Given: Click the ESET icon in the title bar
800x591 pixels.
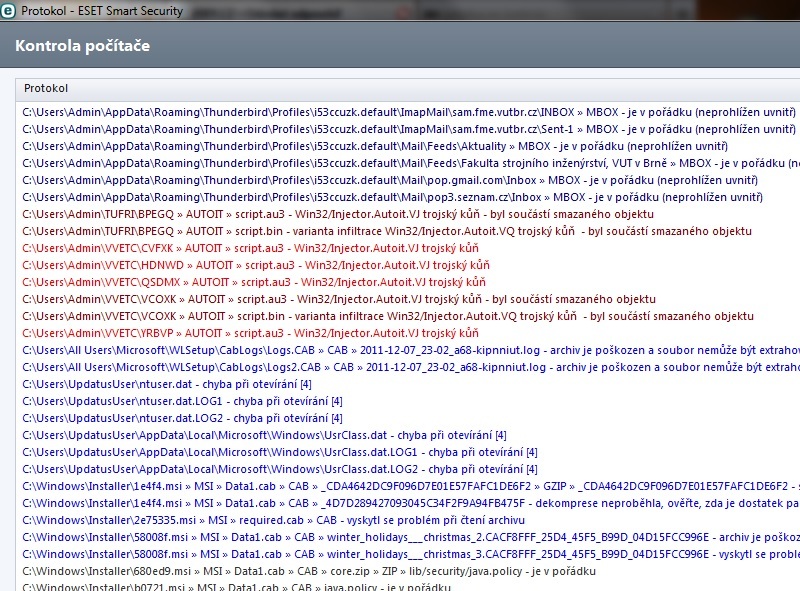Looking at the screenshot, I should click(x=9, y=12).
